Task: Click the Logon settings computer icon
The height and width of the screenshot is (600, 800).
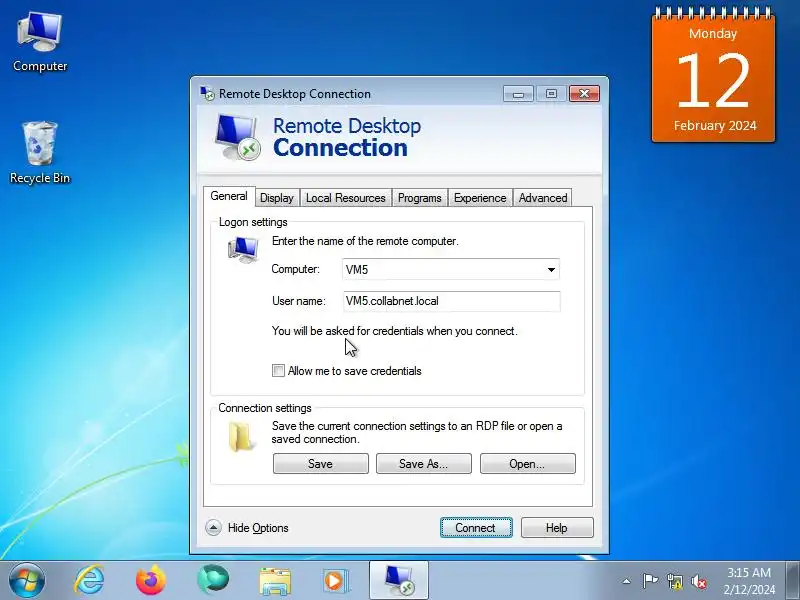Action: [243, 250]
